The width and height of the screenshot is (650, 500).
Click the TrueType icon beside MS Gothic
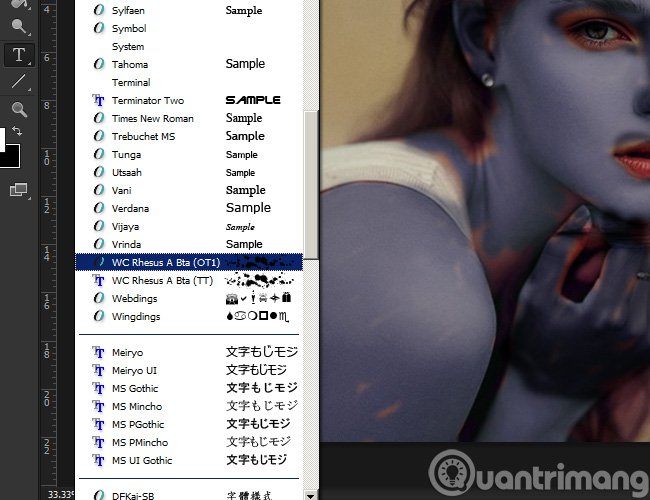click(x=99, y=388)
